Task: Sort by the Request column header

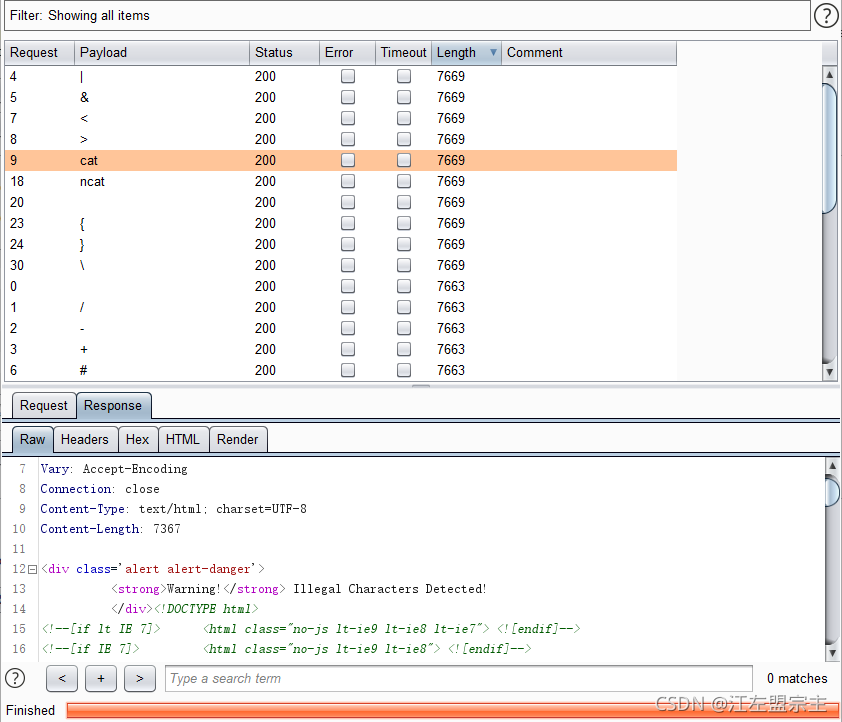Action: pyautogui.click(x=39, y=53)
